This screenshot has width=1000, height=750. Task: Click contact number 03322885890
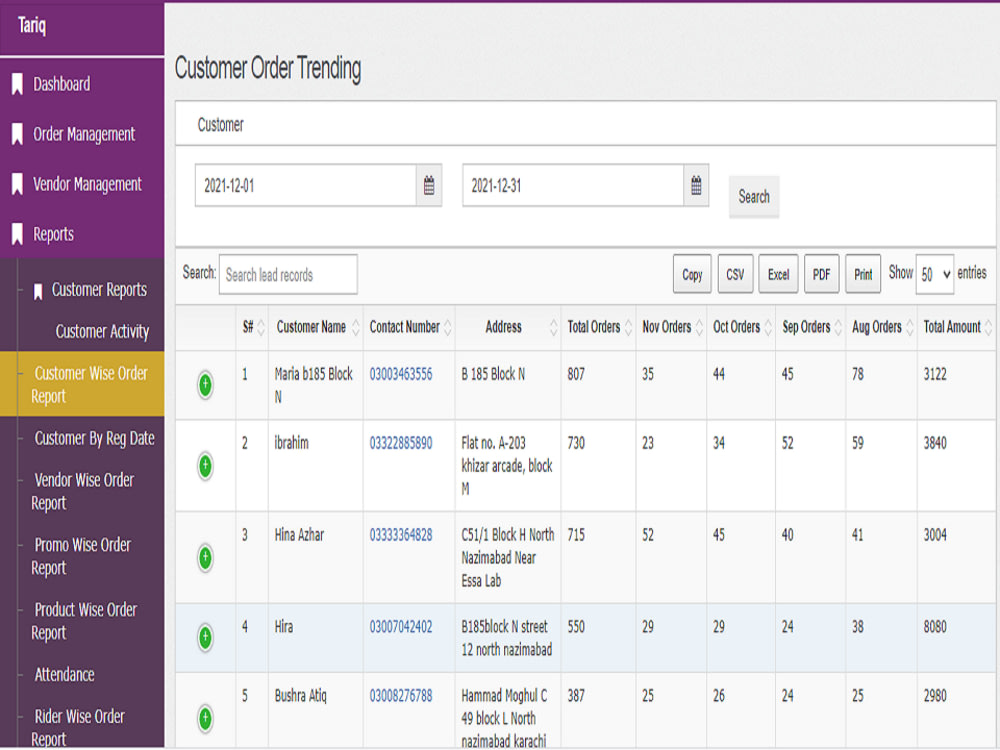click(401, 443)
